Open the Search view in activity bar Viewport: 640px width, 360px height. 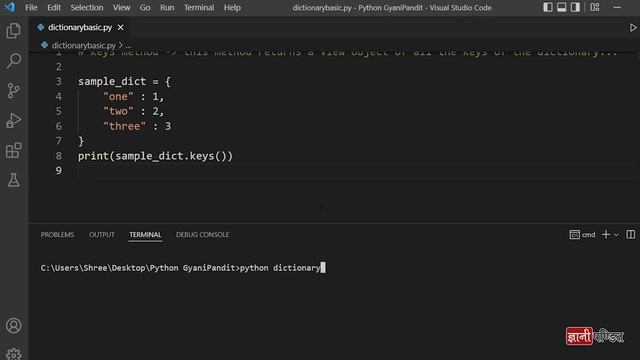(x=13, y=61)
